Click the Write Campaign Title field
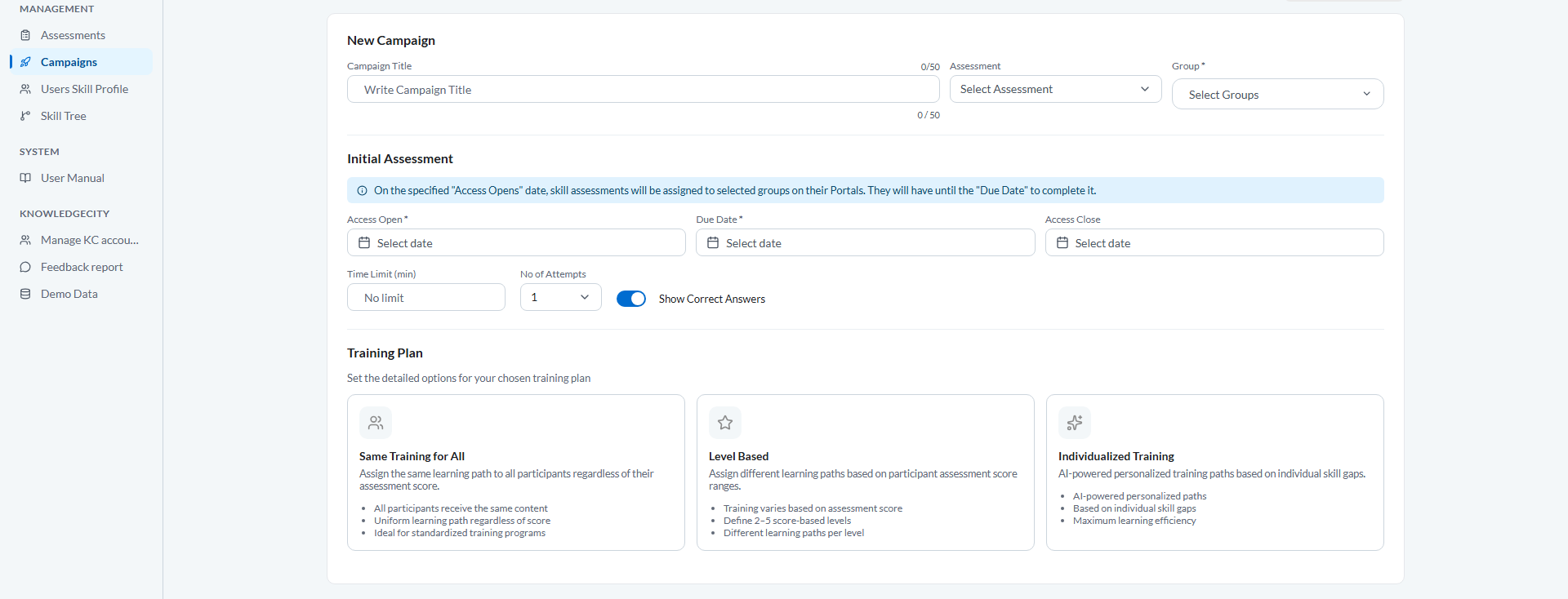Screen dimensions: 1568x599 click(644, 89)
